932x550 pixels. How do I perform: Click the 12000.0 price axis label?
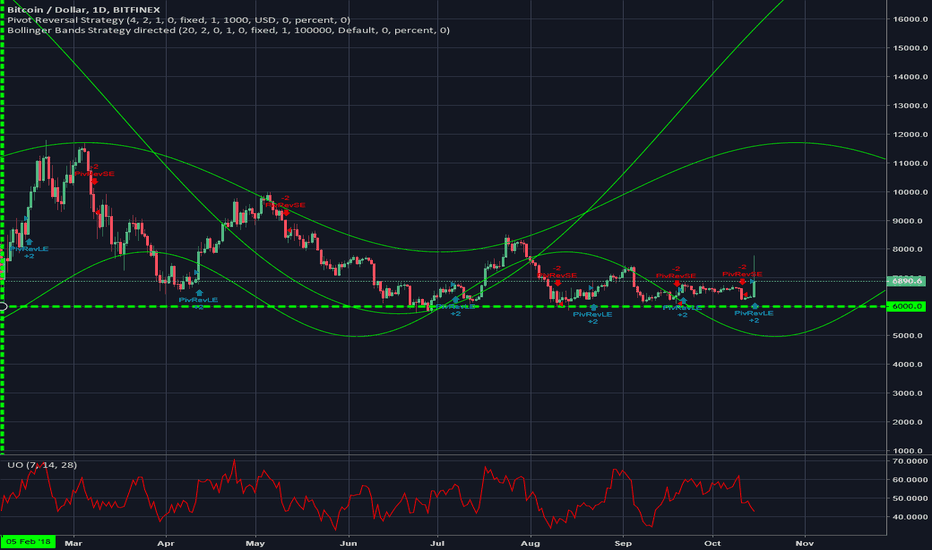point(910,134)
